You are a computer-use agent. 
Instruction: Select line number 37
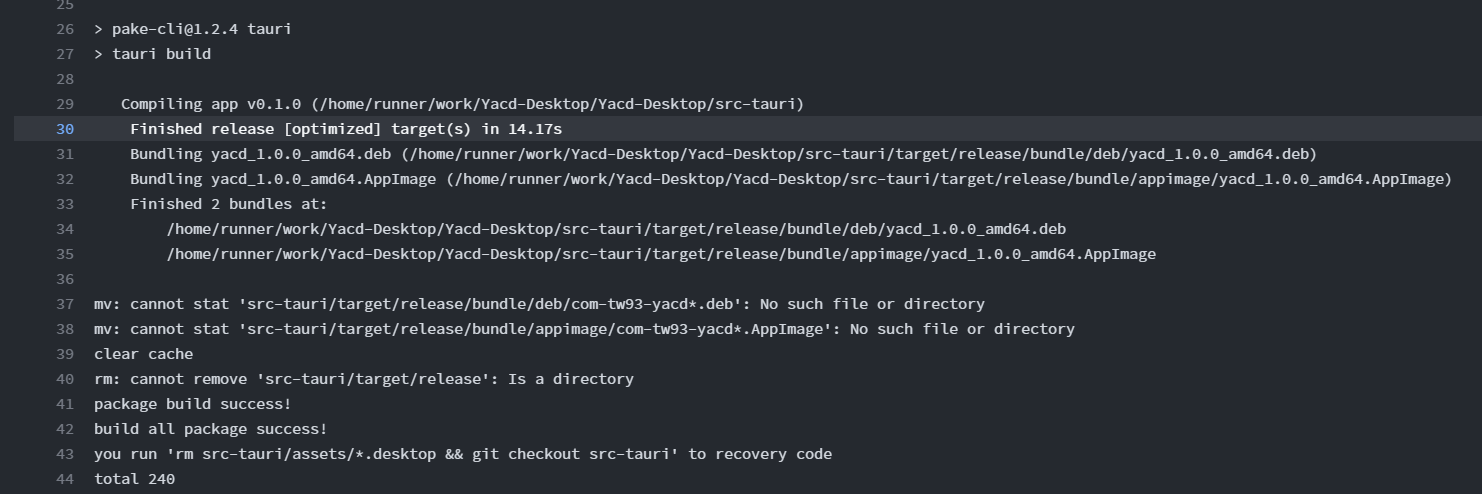point(65,304)
